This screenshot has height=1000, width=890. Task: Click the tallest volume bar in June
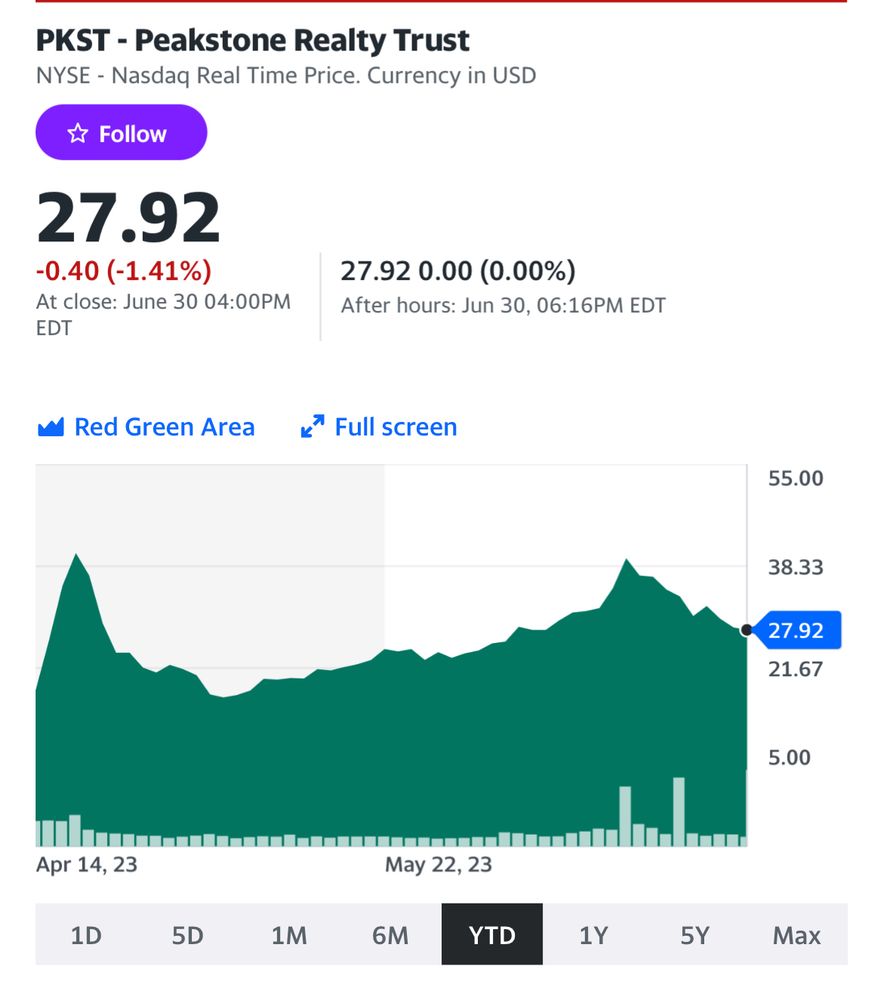[x=679, y=812]
